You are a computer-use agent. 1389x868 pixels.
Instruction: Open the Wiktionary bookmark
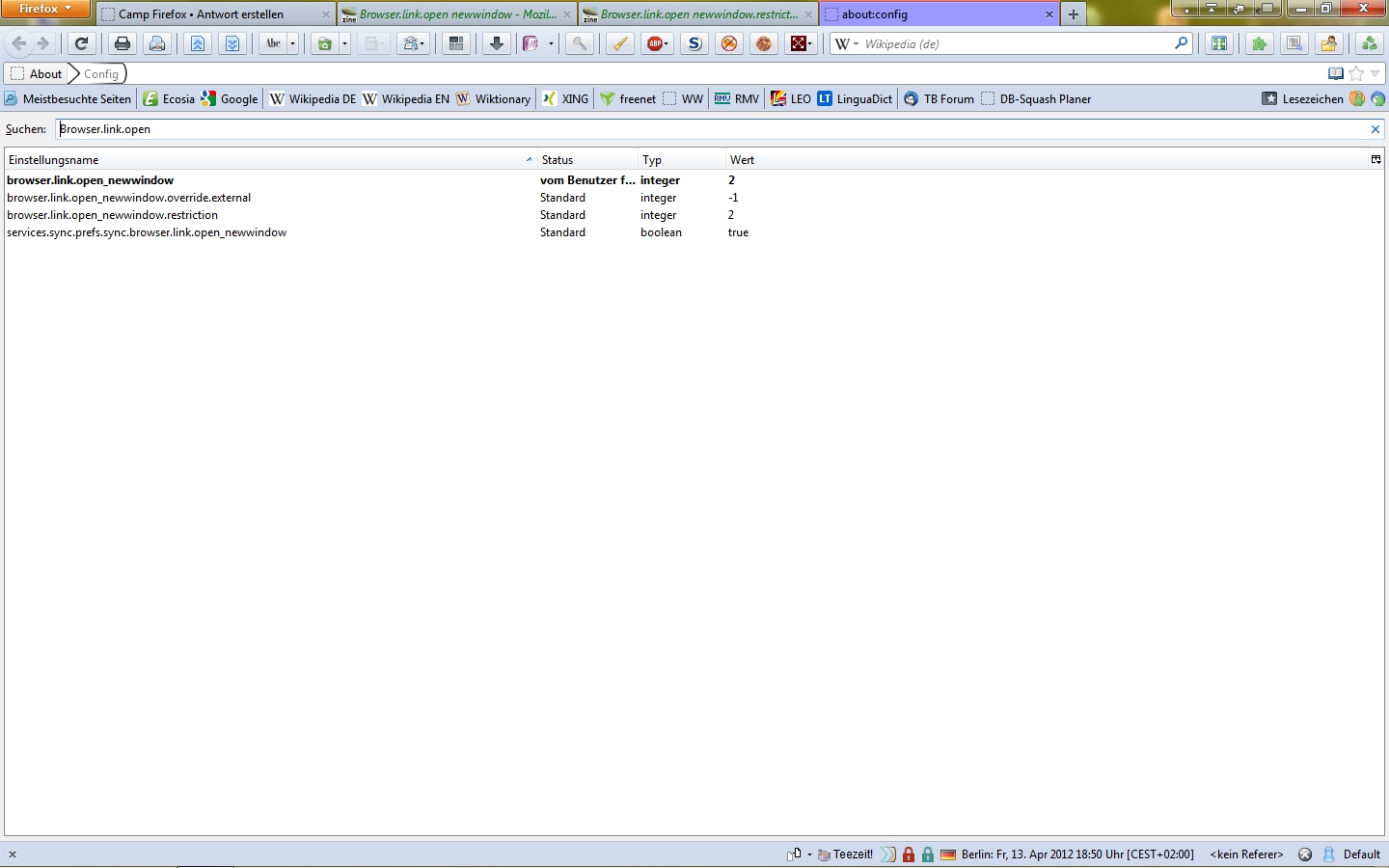click(x=494, y=98)
